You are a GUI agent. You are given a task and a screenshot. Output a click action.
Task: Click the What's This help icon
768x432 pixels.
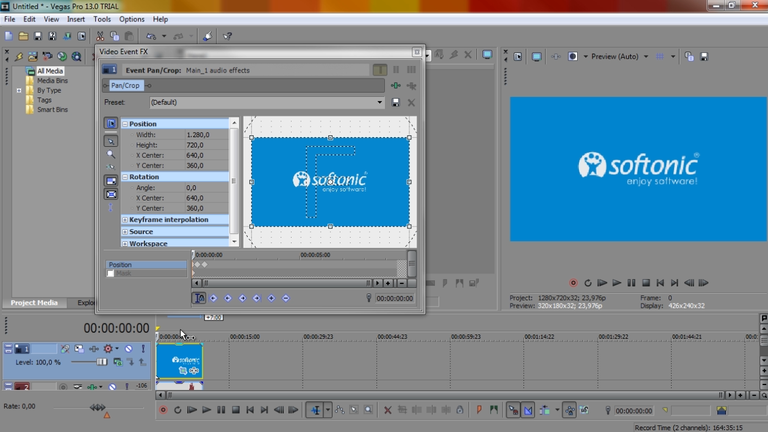tap(227, 36)
